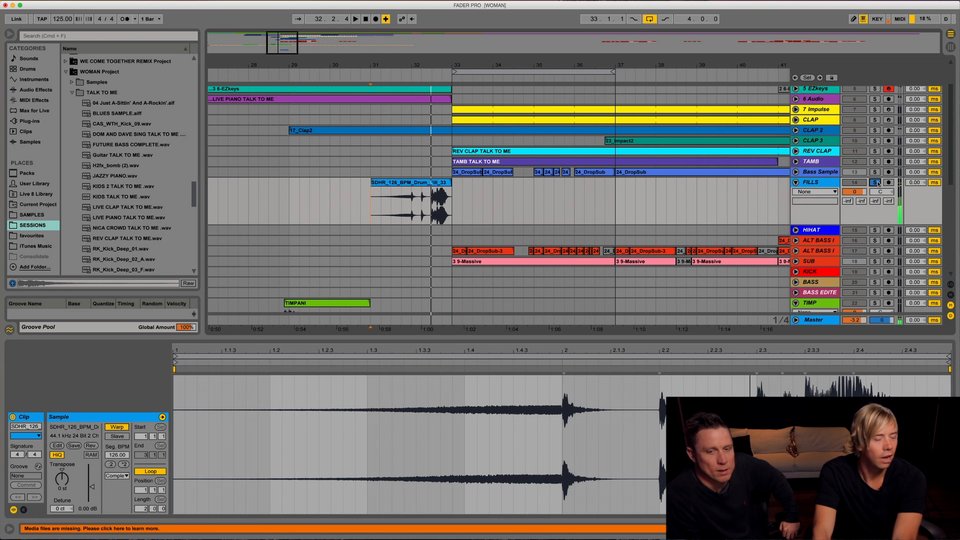Click the Rev reverse sample button
Viewport: 960px width, 540px height.
pos(91,446)
